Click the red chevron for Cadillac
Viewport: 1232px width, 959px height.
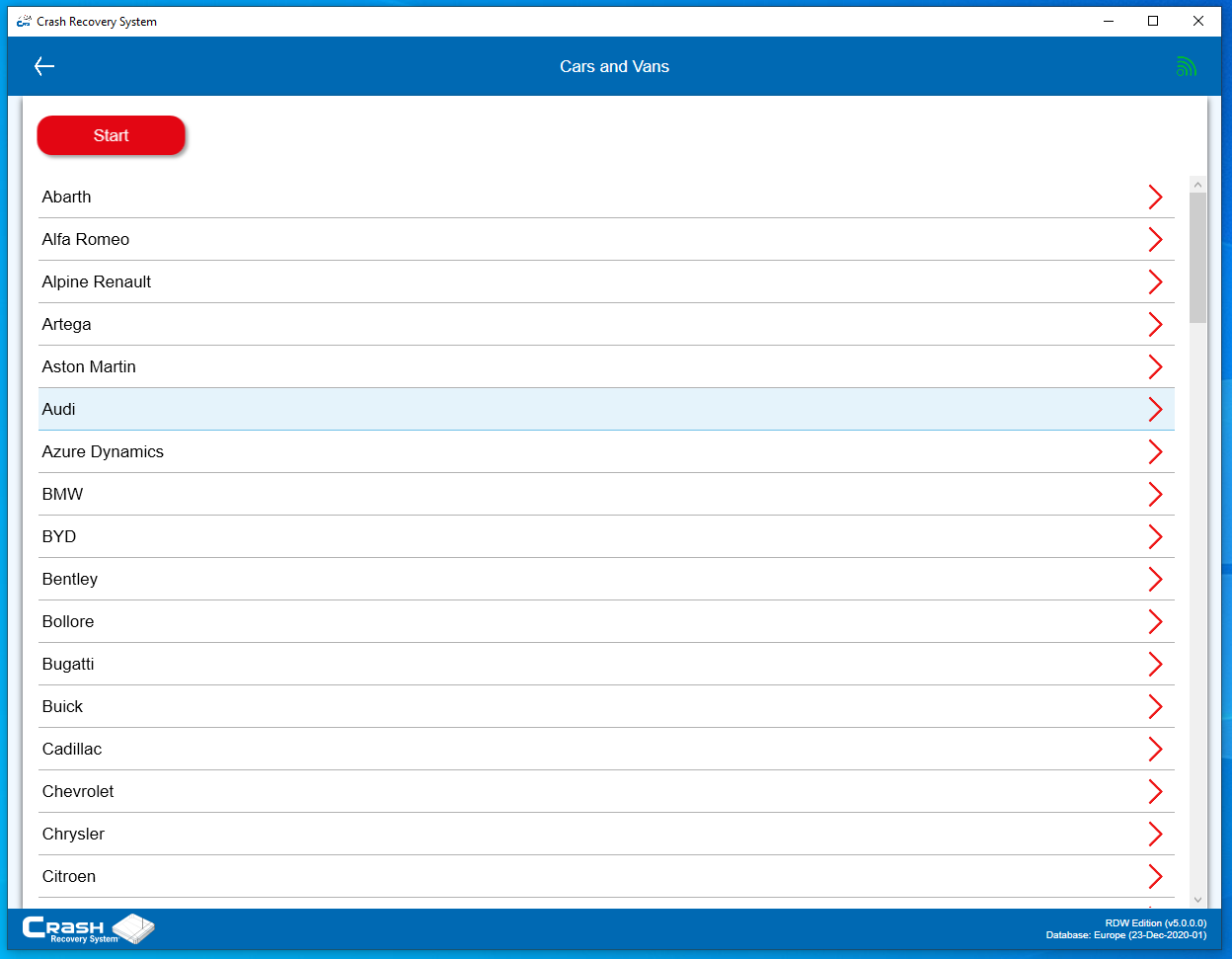pyautogui.click(x=1155, y=749)
